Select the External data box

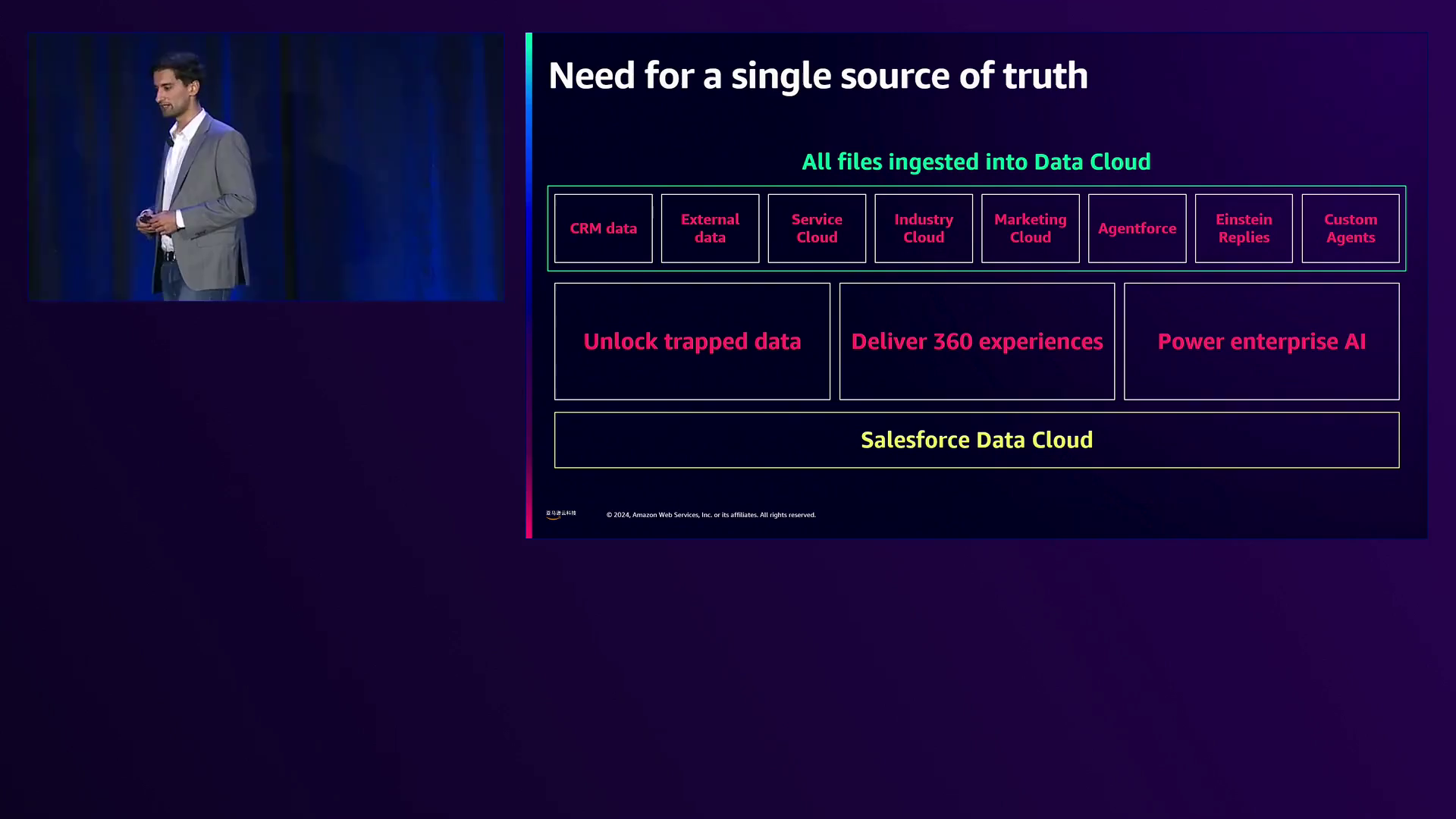tap(710, 228)
